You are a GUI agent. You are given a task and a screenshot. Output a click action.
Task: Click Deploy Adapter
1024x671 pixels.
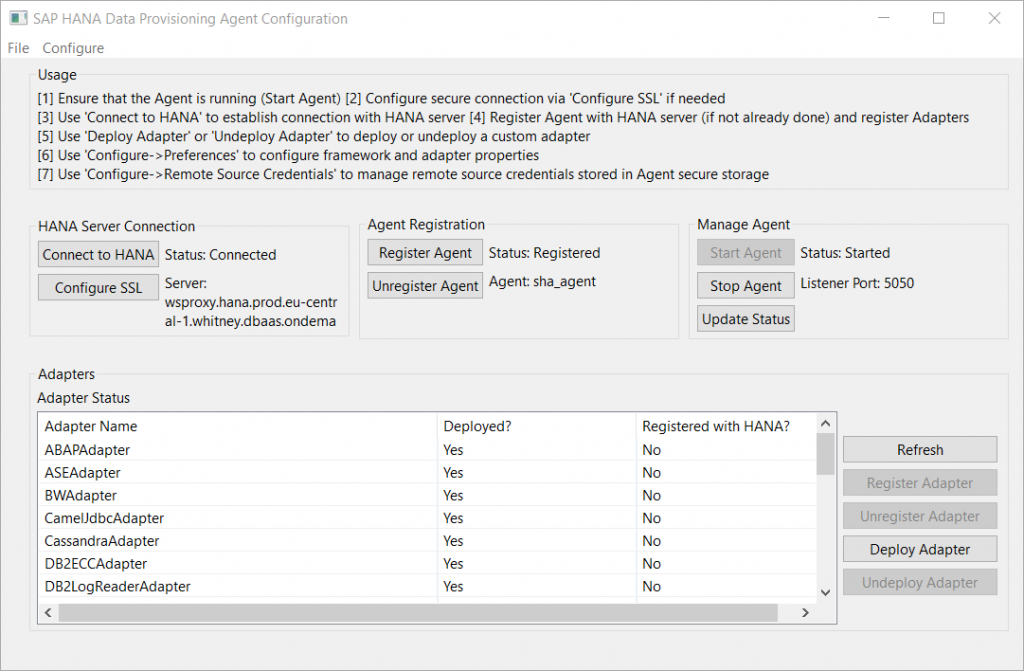point(920,549)
